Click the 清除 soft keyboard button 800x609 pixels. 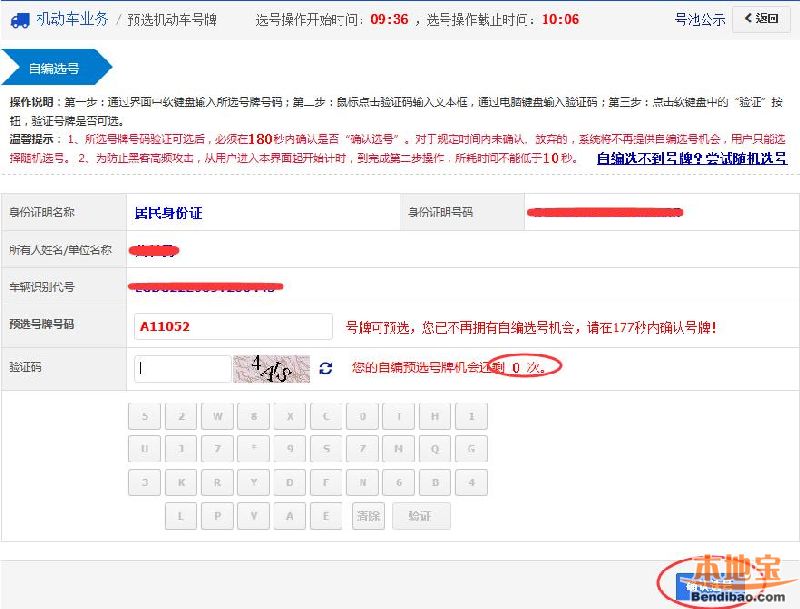click(368, 516)
